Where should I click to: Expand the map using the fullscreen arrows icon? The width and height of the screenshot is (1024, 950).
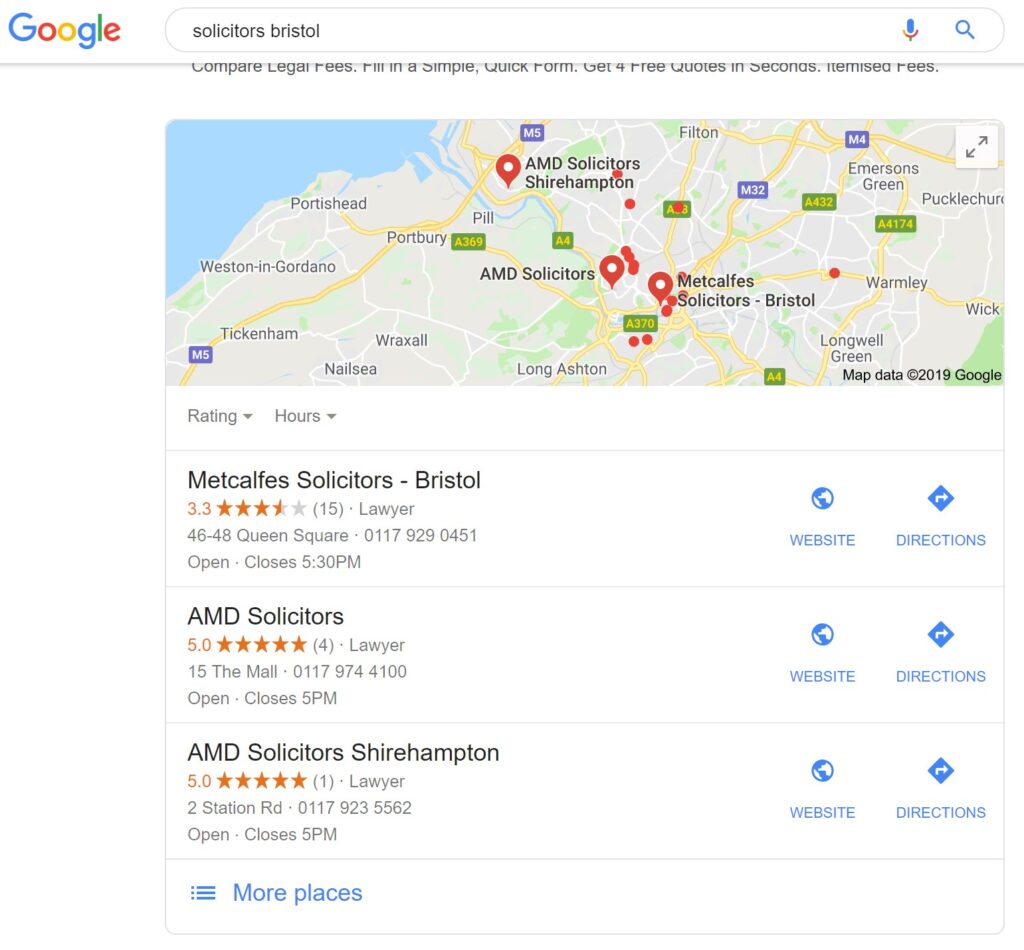pyautogui.click(x=977, y=145)
